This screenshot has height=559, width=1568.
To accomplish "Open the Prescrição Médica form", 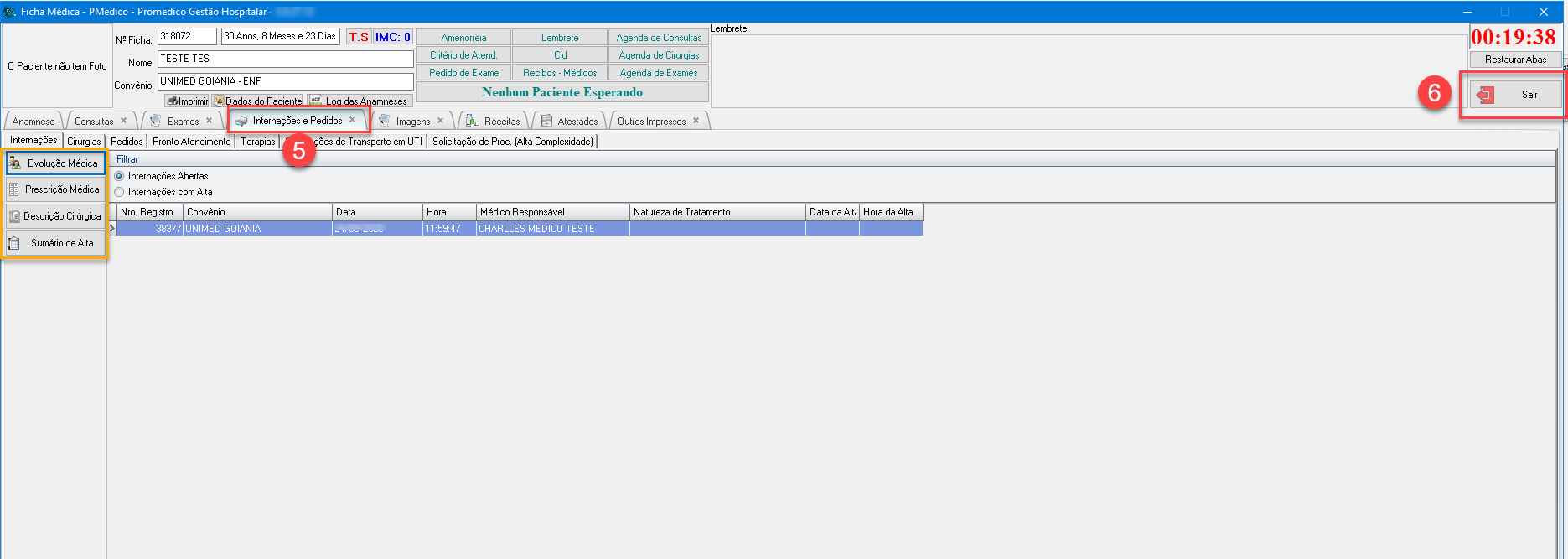I will click(55, 189).
